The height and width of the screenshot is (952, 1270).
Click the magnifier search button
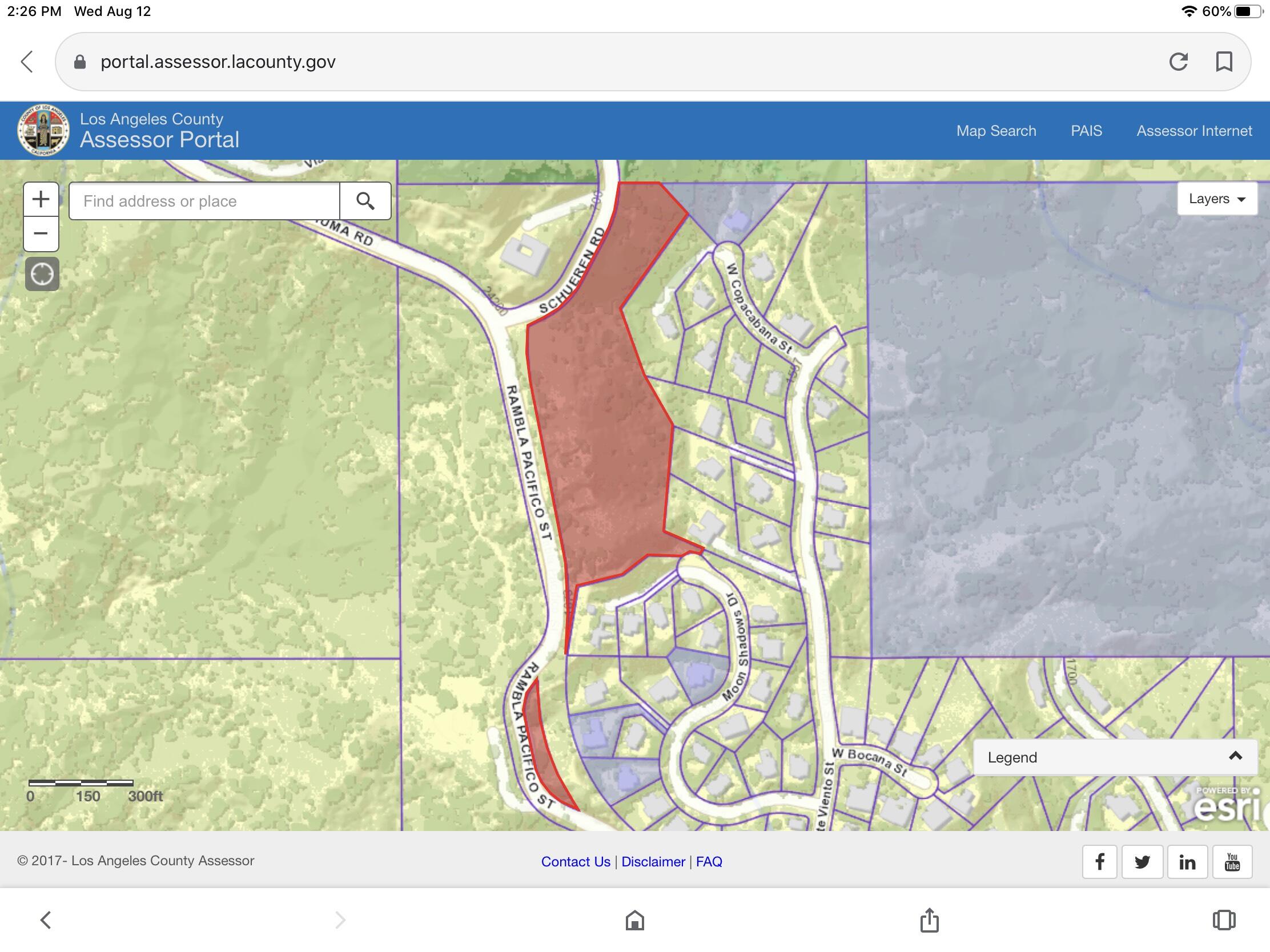coord(365,201)
